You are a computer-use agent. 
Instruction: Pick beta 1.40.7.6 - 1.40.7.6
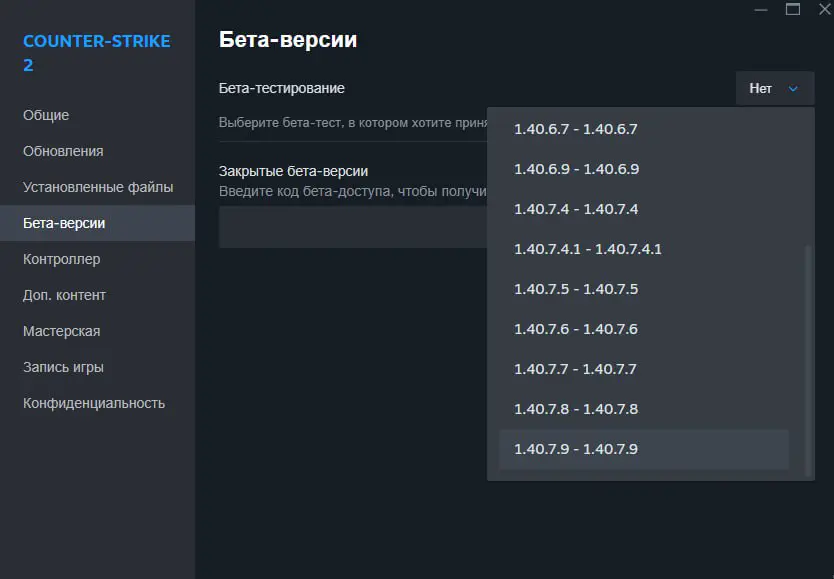644,329
